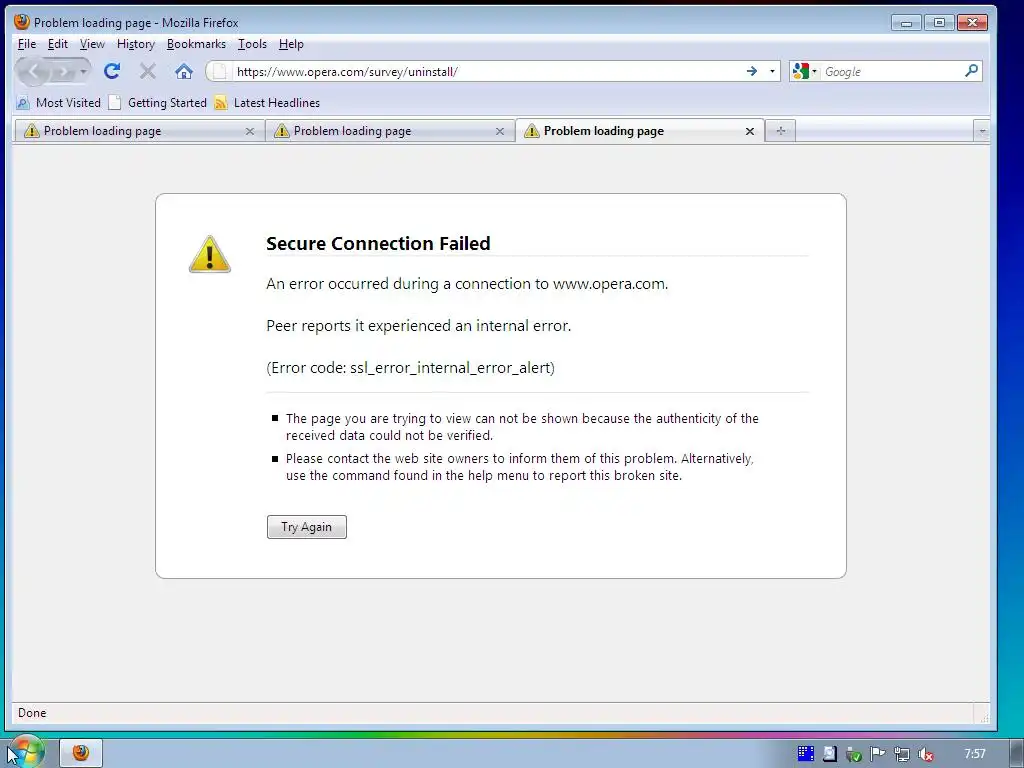Click the blue grid tray icon

point(805,754)
